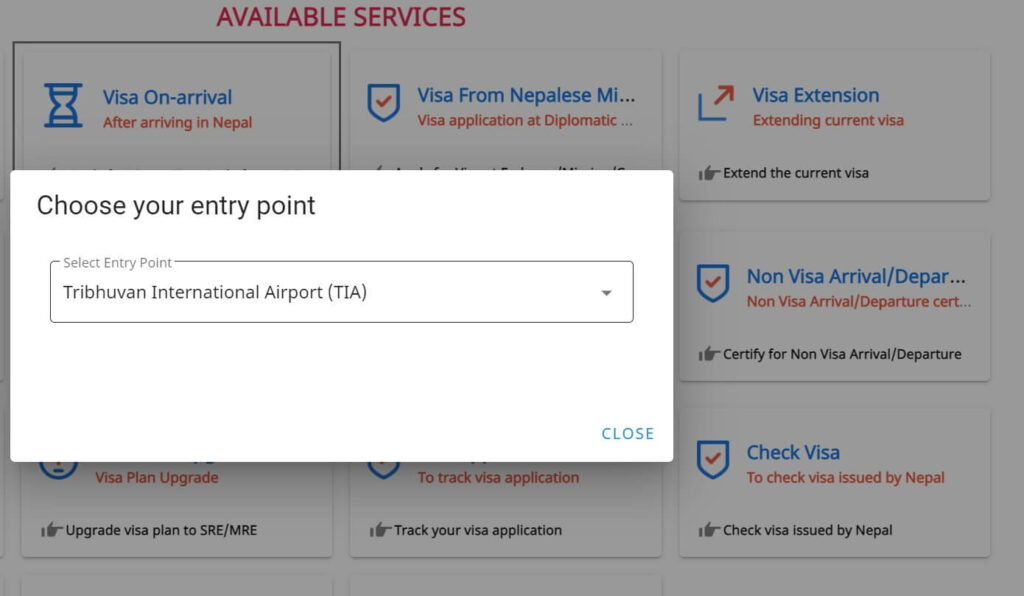Open Visa From Nepalese Mission title
1024x596 pixels.
point(526,95)
